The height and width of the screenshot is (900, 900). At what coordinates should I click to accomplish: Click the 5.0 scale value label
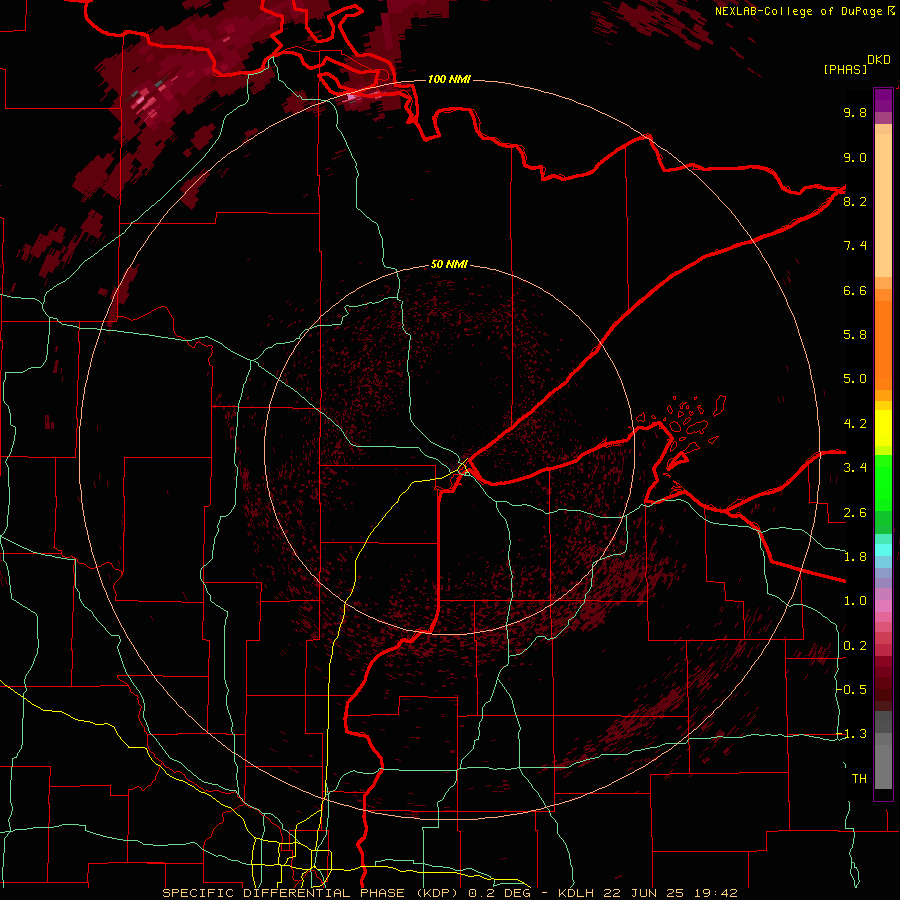[855, 379]
